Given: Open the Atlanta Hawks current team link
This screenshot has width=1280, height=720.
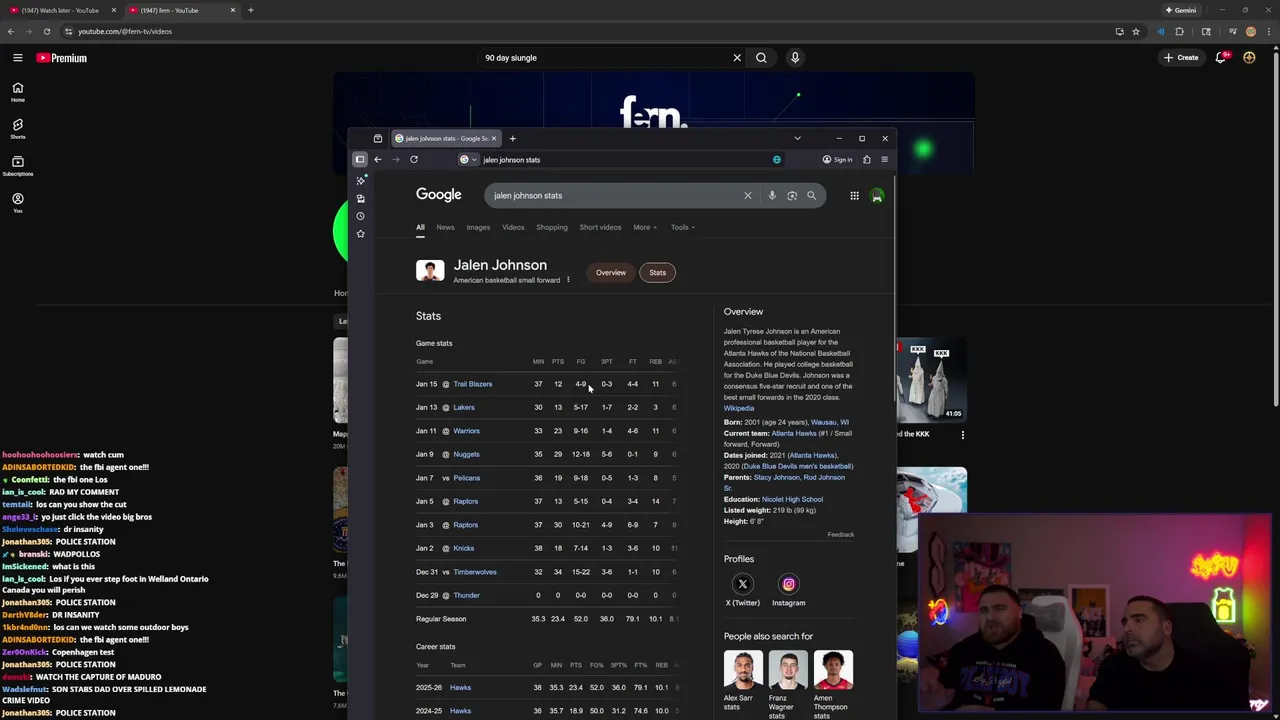Looking at the screenshot, I should point(793,433).
